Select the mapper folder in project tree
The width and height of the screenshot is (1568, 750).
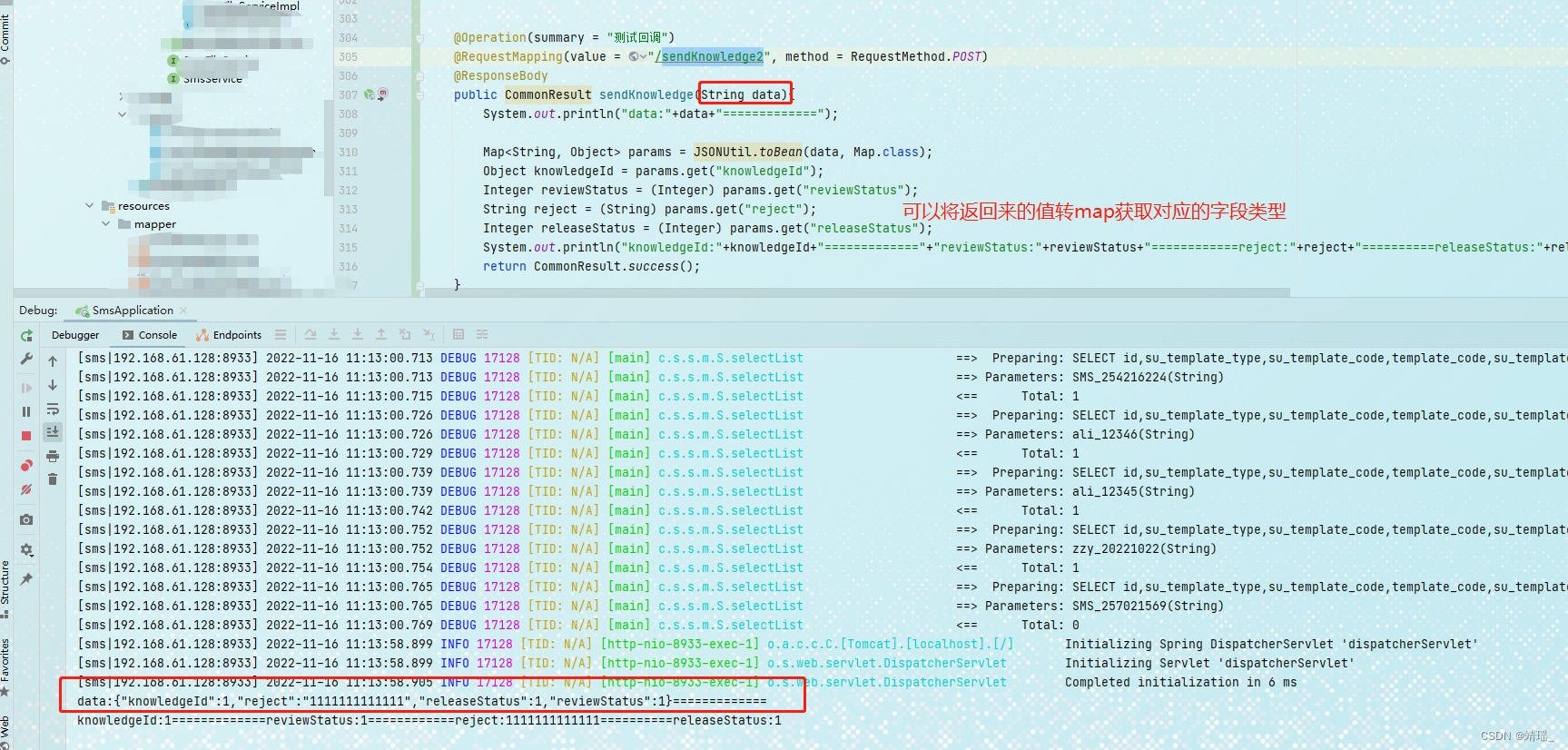tap(147, 224)
